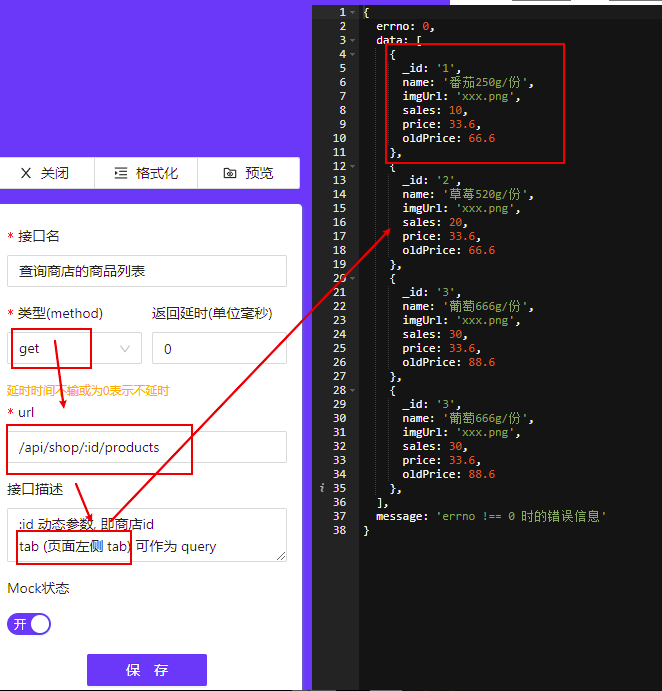662x691 pixels.
Task: Click the url input with /api/shop/:id/products
Action: point(147,447)
